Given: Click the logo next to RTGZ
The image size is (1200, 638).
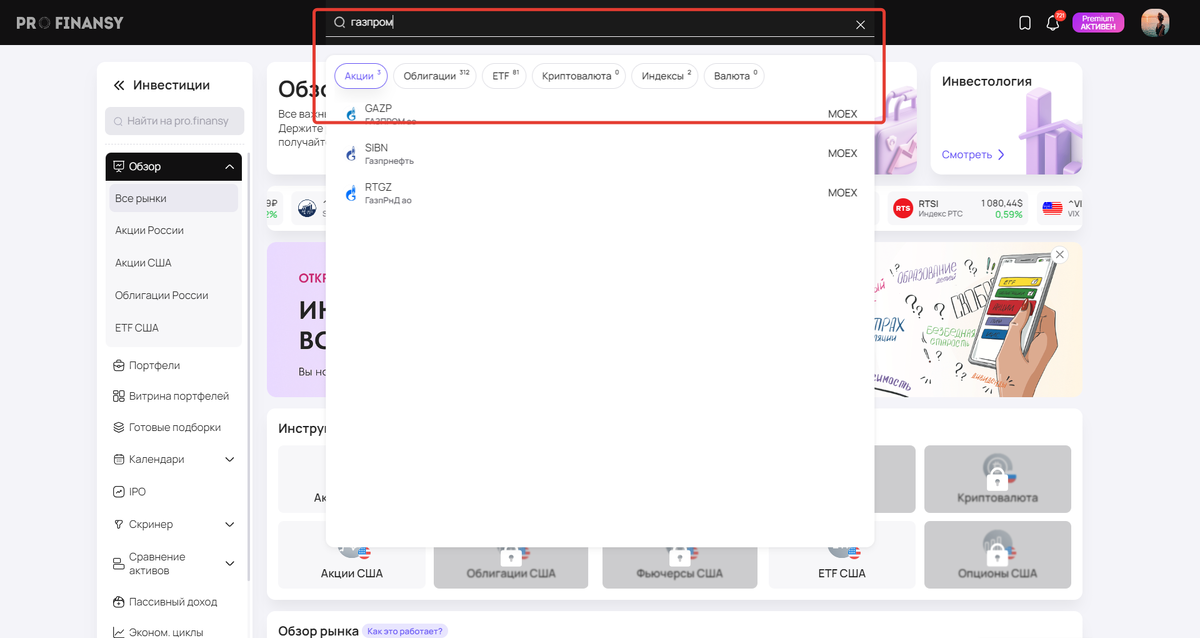Looking at the screenshot, I should [351, 194].
